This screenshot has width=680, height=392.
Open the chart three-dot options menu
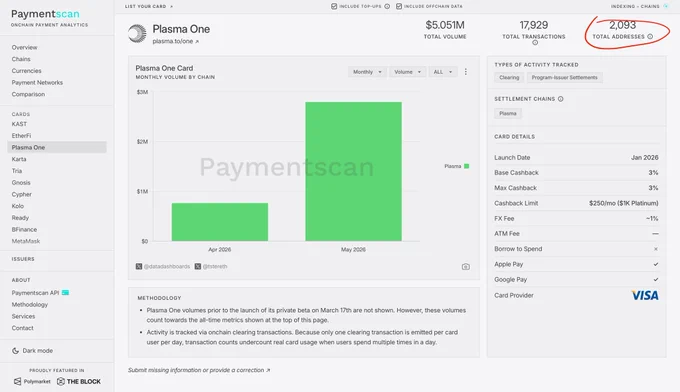coord(466,72)
